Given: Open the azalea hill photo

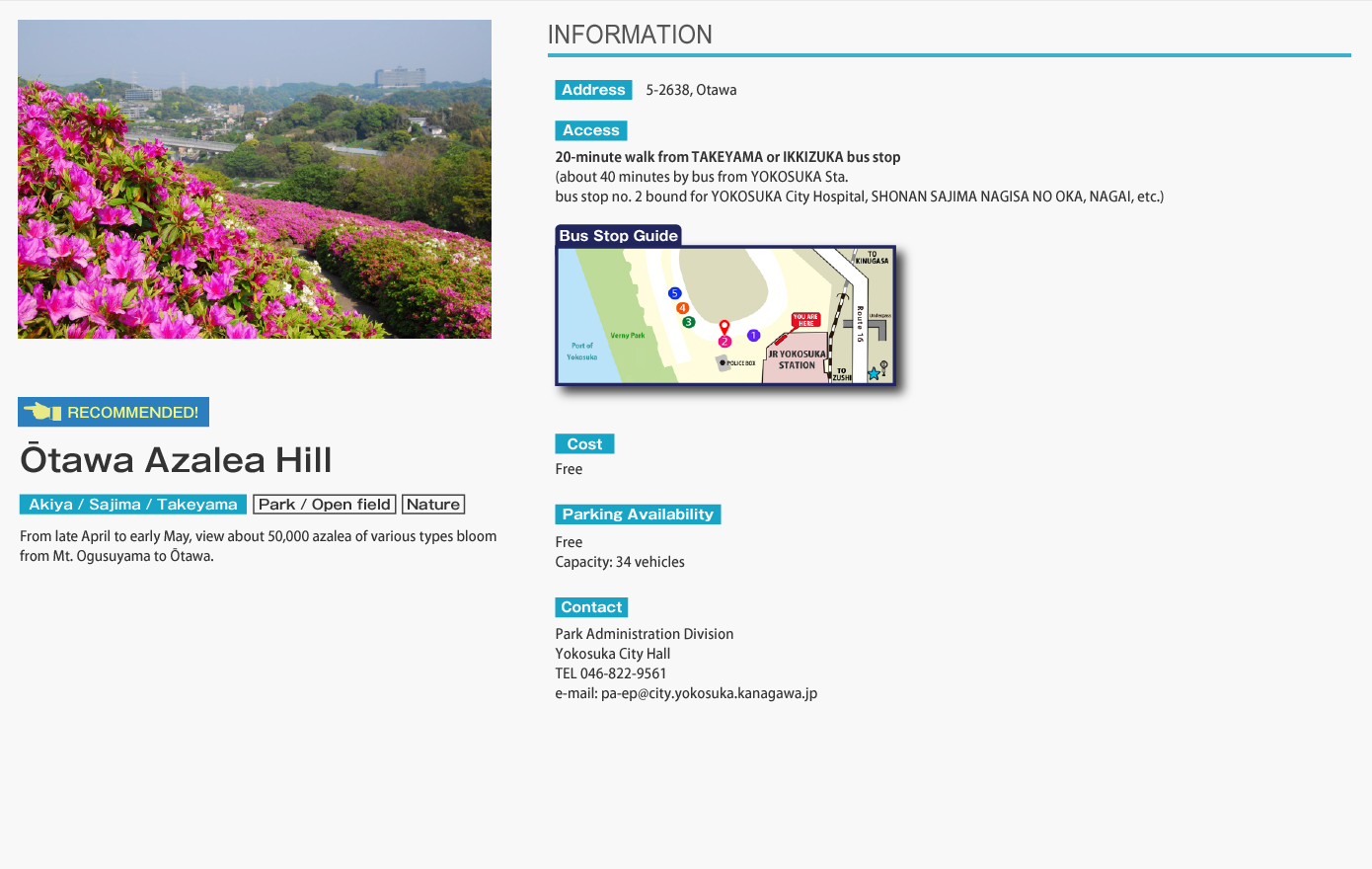Looking at the screenshot, I should [255, 180].
